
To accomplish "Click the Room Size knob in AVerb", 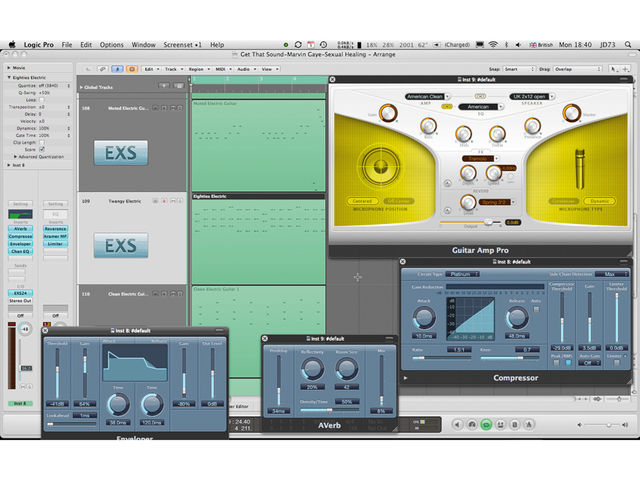I will [347, 369].
